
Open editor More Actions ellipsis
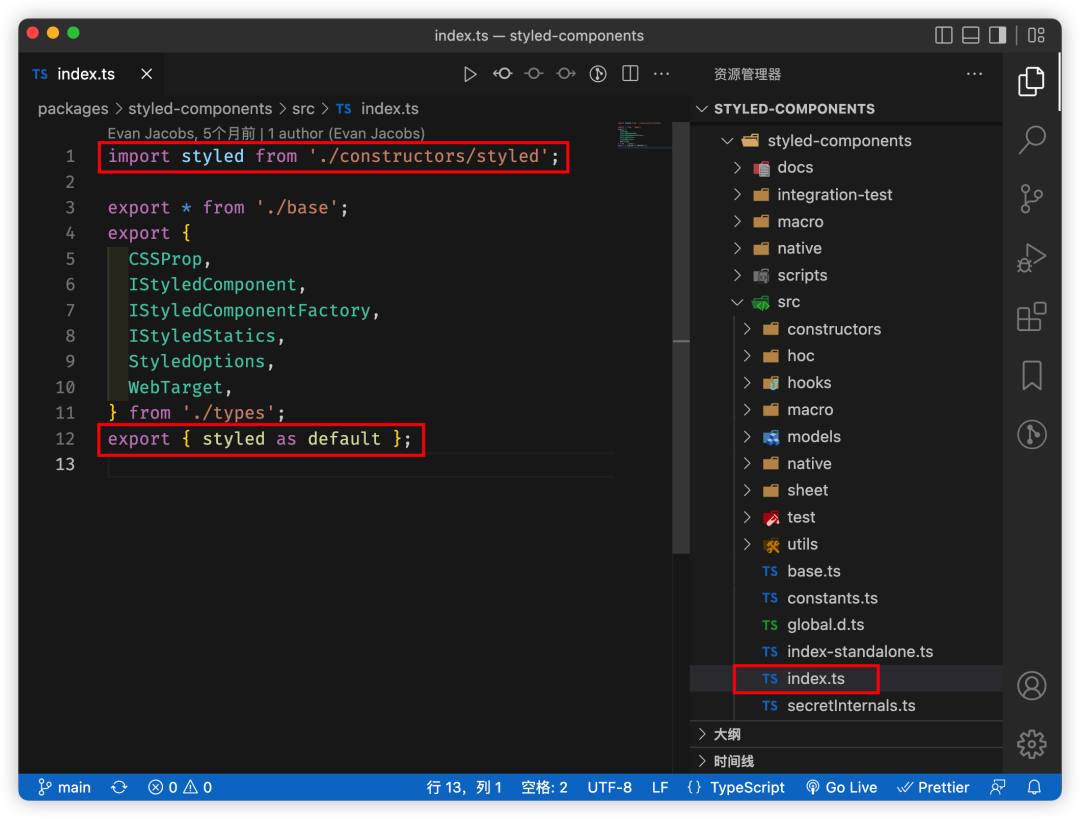pyautogui.click(x=661, y=74)
